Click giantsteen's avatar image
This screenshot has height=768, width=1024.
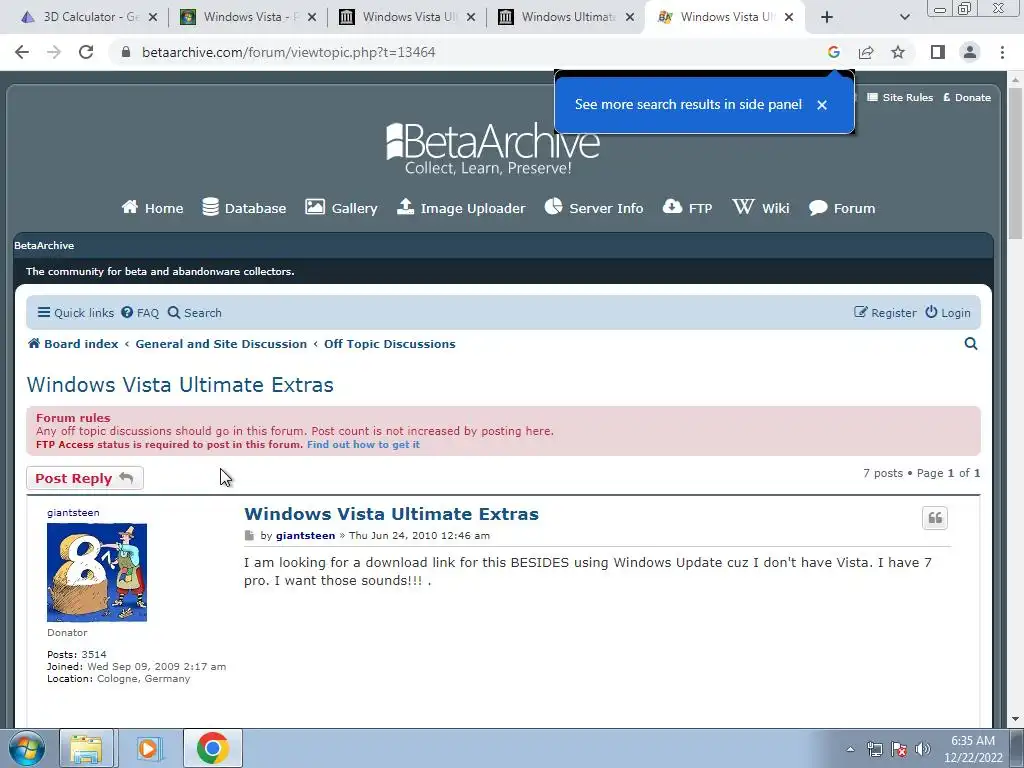[97, 572]
